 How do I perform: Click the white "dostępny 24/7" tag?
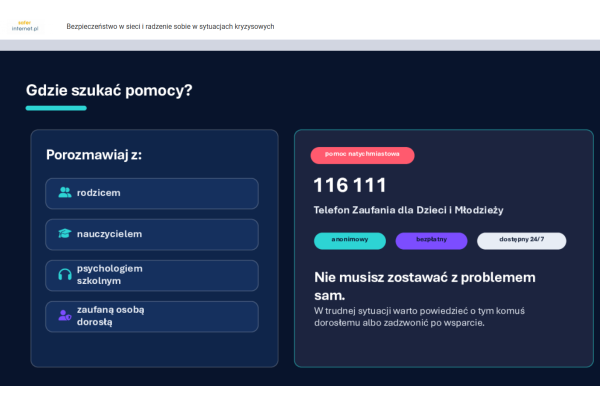tap(521, 241)
